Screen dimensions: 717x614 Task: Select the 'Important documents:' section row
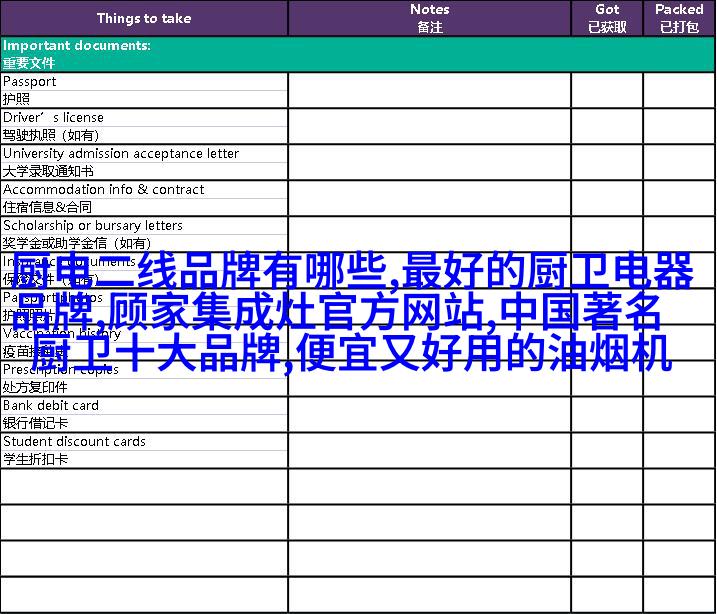click(x=358, y=54)
